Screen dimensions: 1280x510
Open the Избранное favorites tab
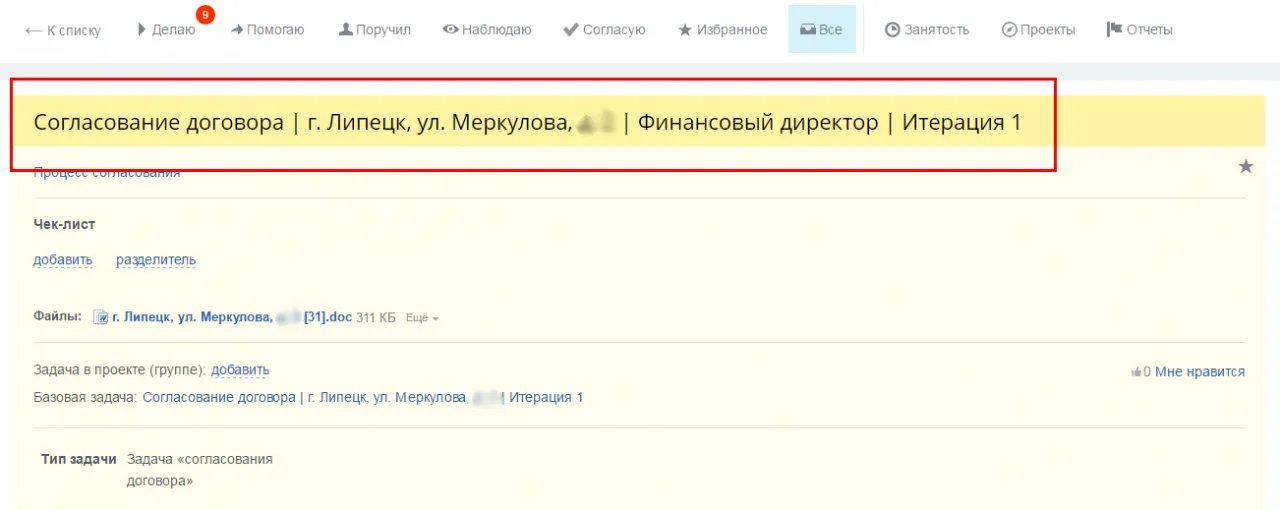pyautogui.click(x=723, y=30)
